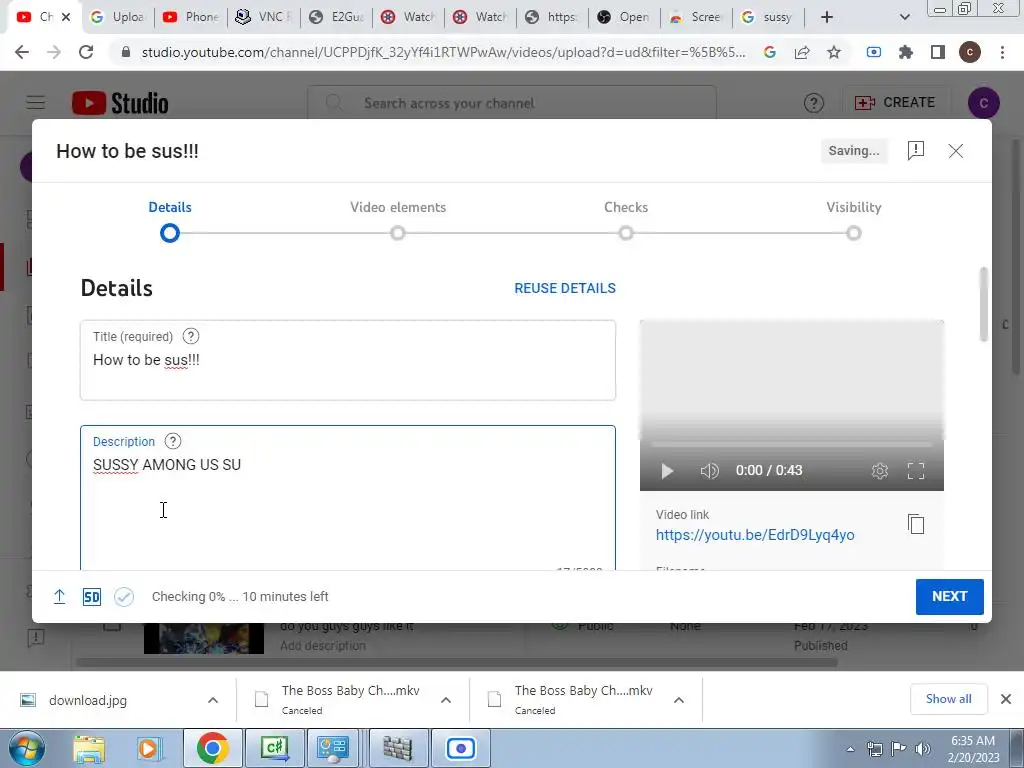Open YouTube Studio help icon
Screen dimensions: 1024x768
814,103
